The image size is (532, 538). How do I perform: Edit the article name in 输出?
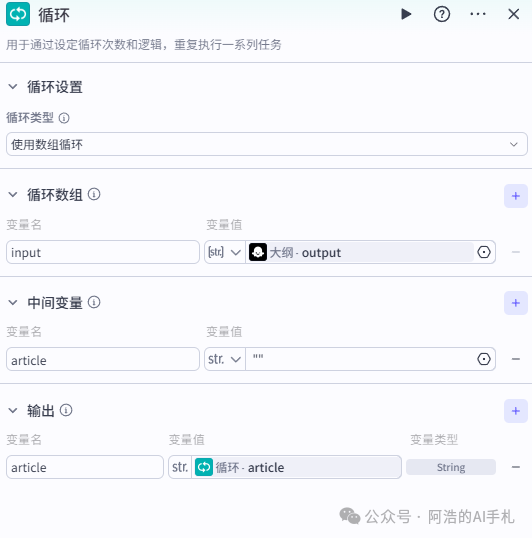[x=85, y=467]
